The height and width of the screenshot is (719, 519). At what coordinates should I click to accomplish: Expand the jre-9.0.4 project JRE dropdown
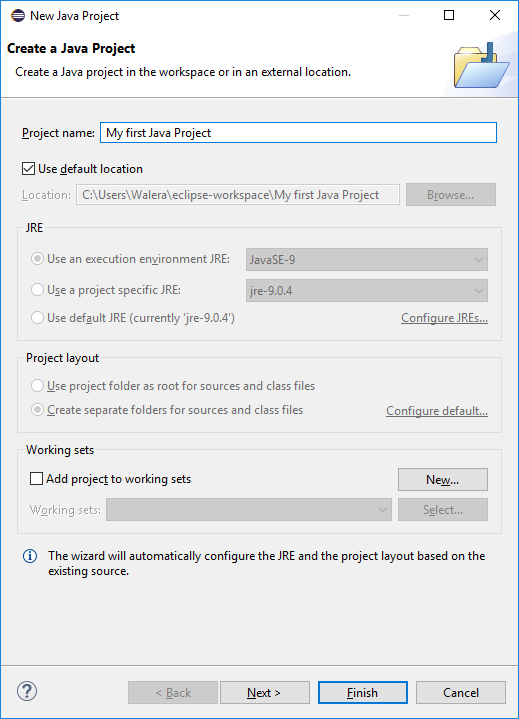tap(367, 290)
